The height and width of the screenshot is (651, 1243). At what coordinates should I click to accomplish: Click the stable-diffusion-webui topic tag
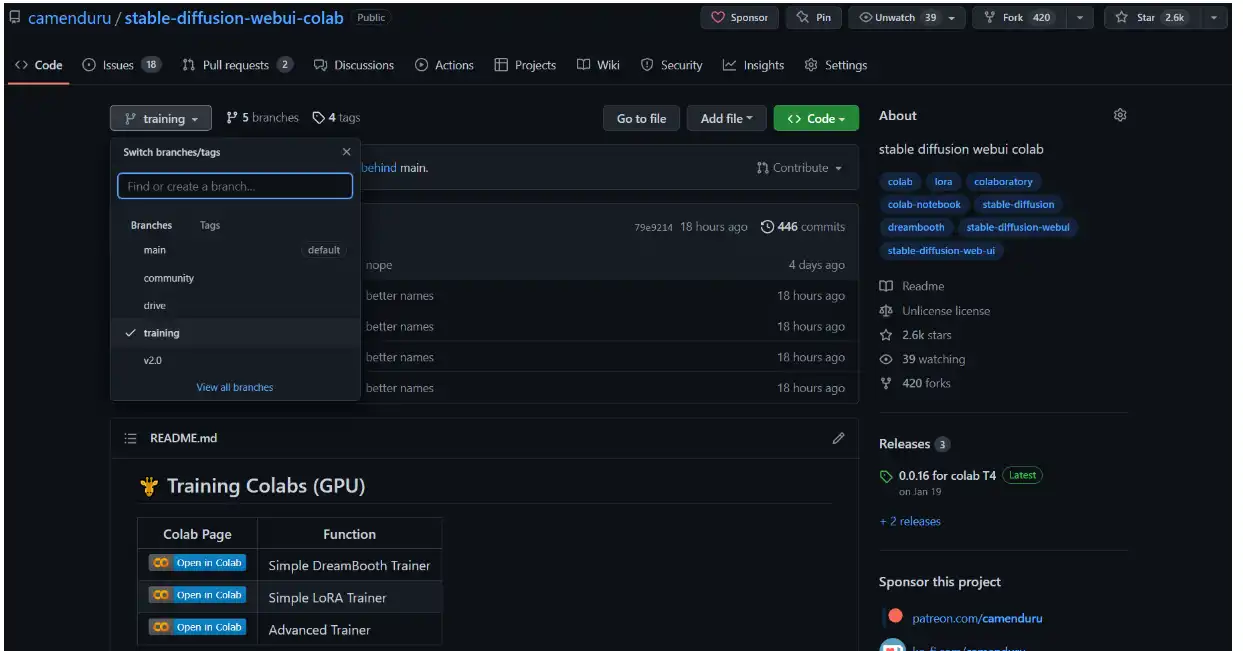click(1018, 228)
